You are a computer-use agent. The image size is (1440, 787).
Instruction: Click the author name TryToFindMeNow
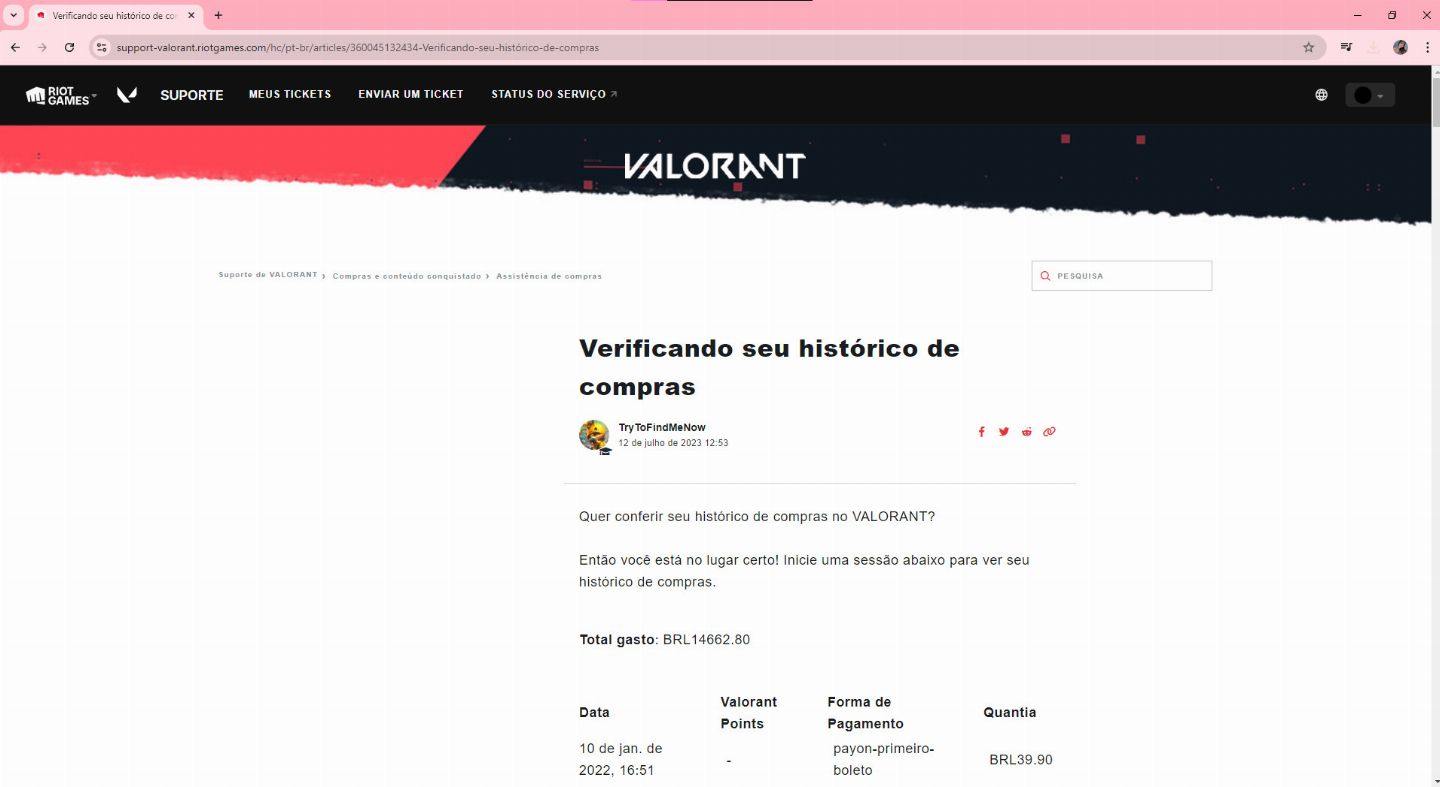click(x=662, y=427)
